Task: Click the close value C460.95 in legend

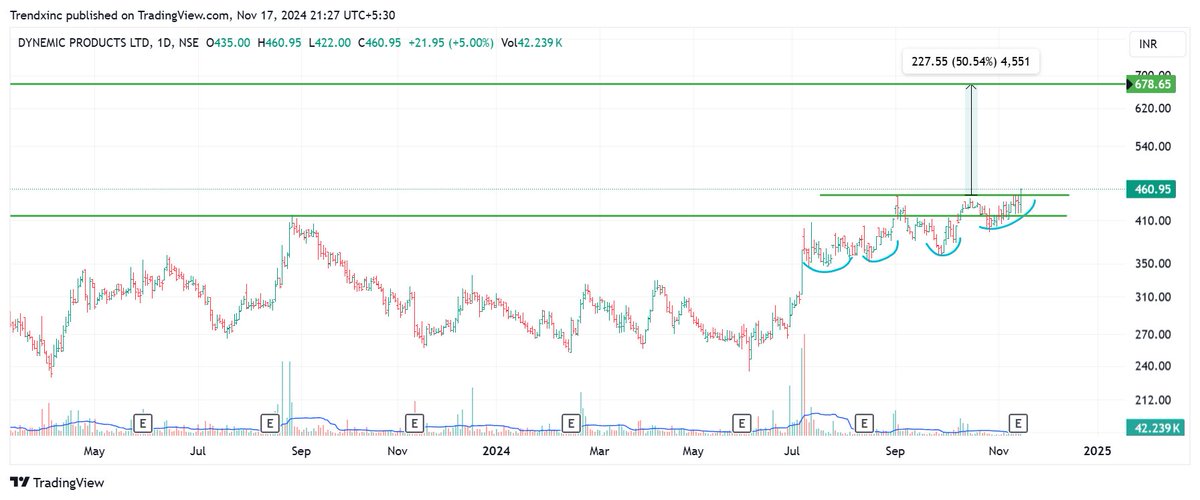Action: point(381,42)
